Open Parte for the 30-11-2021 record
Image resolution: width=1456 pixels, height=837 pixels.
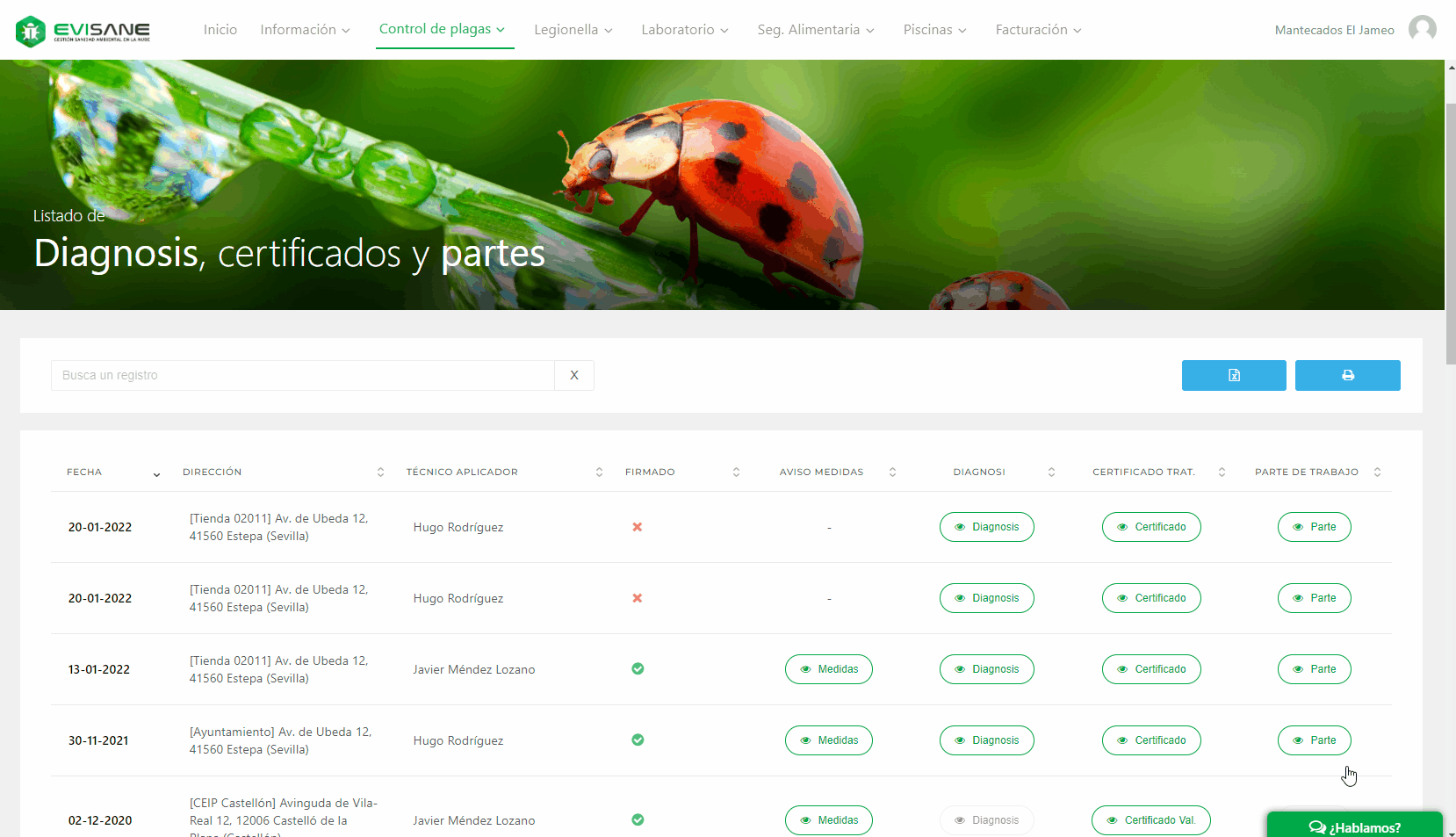point(1314,740)
